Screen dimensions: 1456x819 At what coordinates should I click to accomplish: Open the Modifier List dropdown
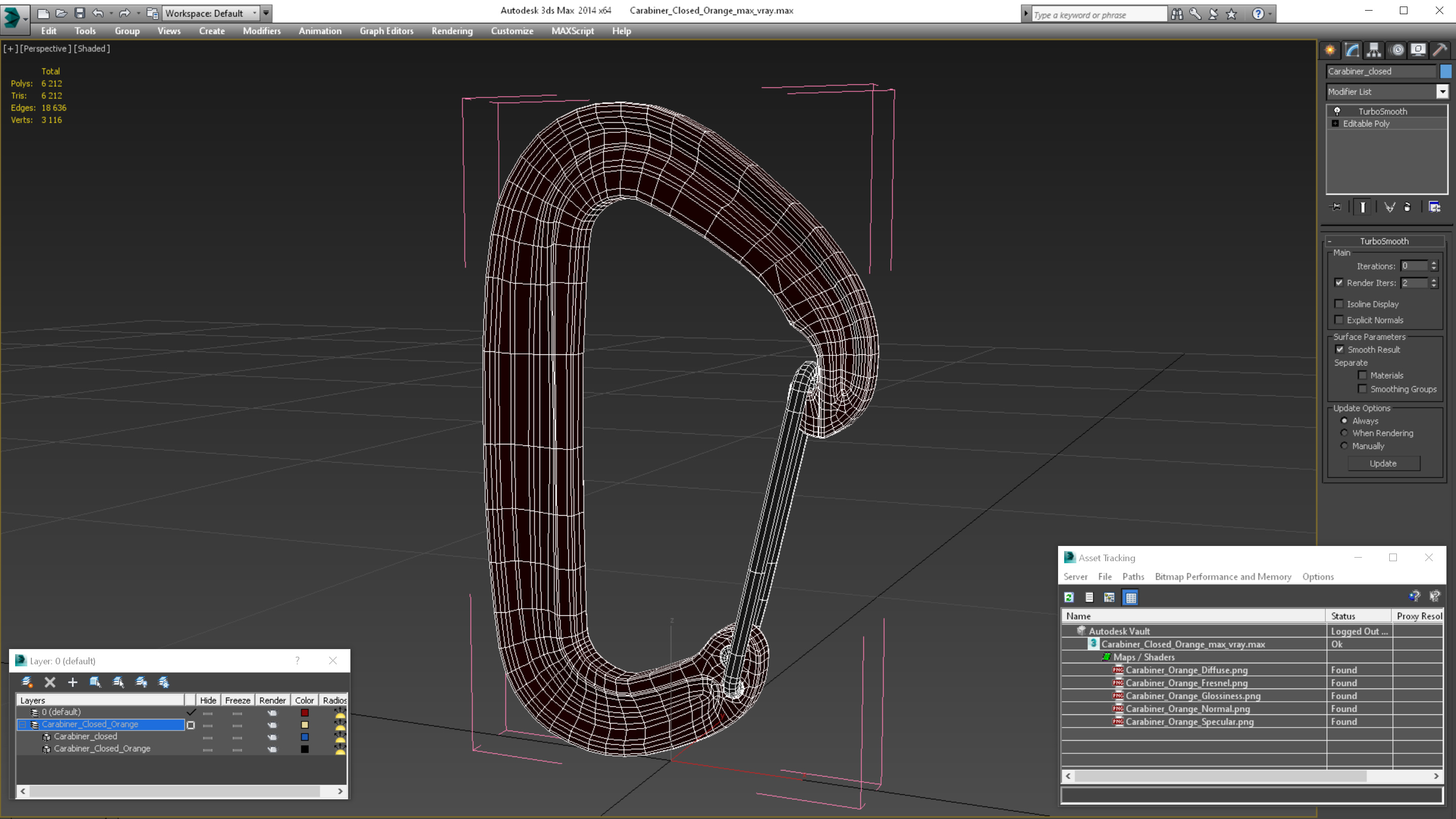pos(1442,92)
